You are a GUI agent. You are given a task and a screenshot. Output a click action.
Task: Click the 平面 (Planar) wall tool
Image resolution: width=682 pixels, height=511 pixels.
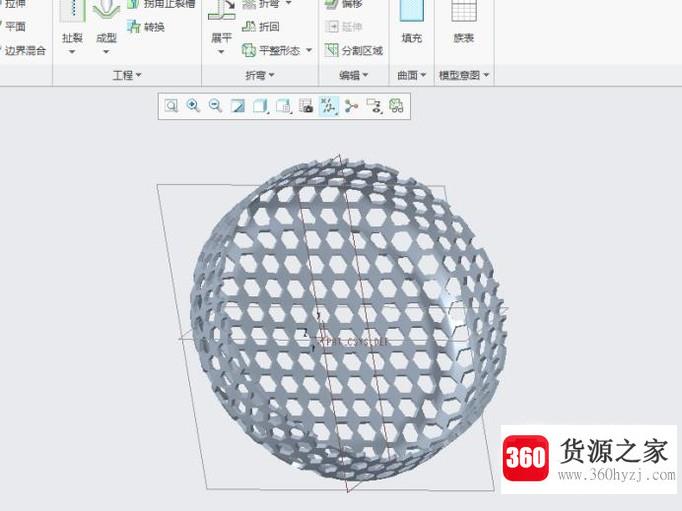pos(13,27)
